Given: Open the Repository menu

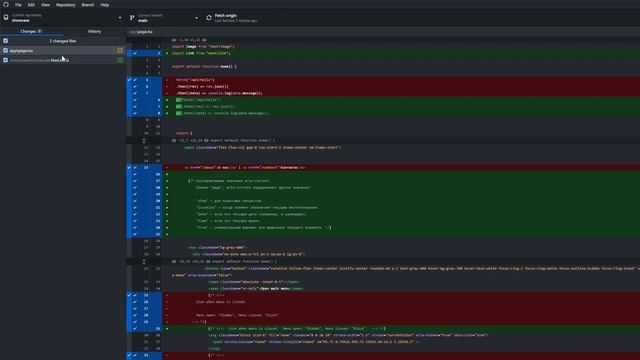Looking at the screenshot, I should pyautogui.click(x=66, y=5).
